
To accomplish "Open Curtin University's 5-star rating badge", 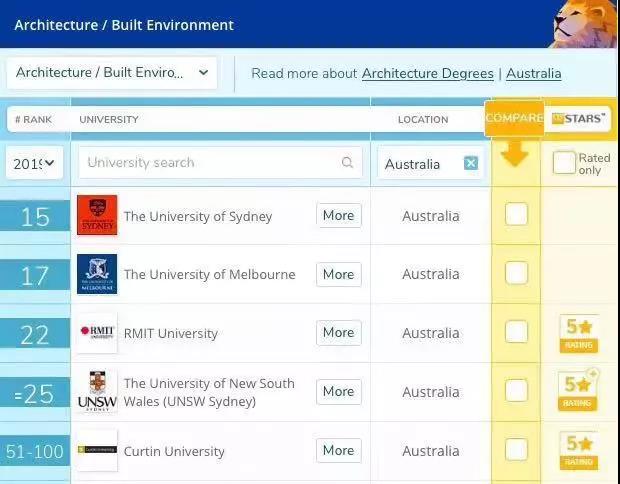I will tap(579, 450).
